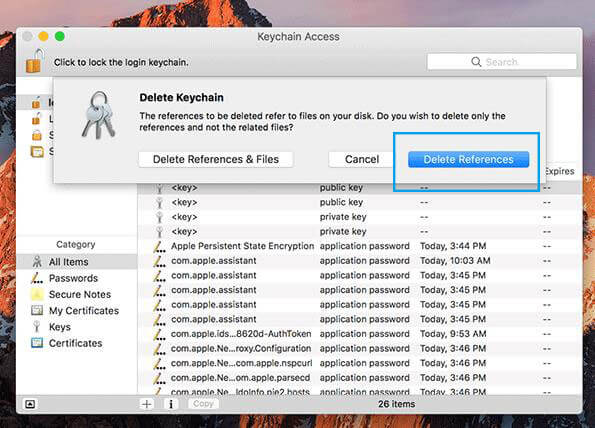595x428 pixels.
Task: Click Delete References & Files button
Action: tap(216, 159)
